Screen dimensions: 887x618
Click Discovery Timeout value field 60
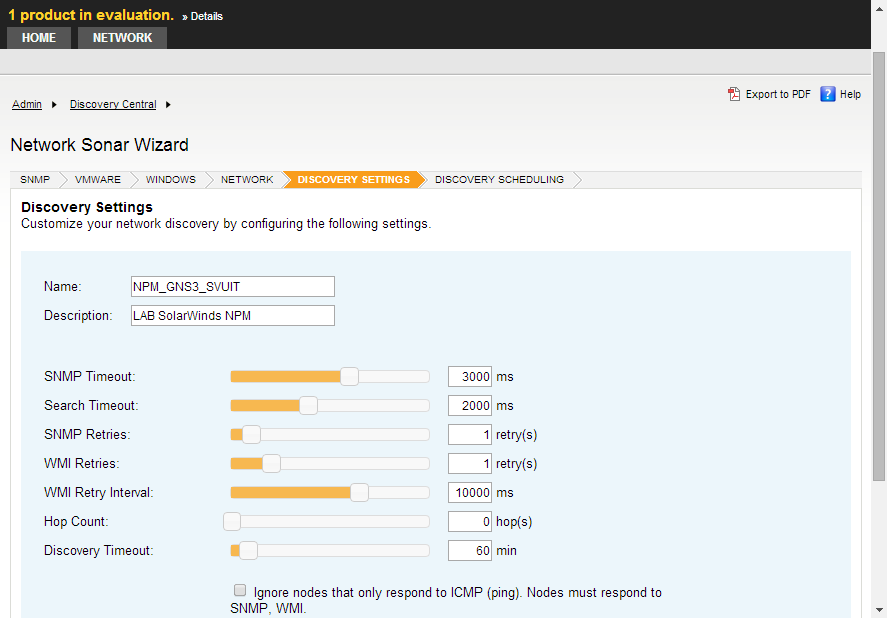point(470,551)
